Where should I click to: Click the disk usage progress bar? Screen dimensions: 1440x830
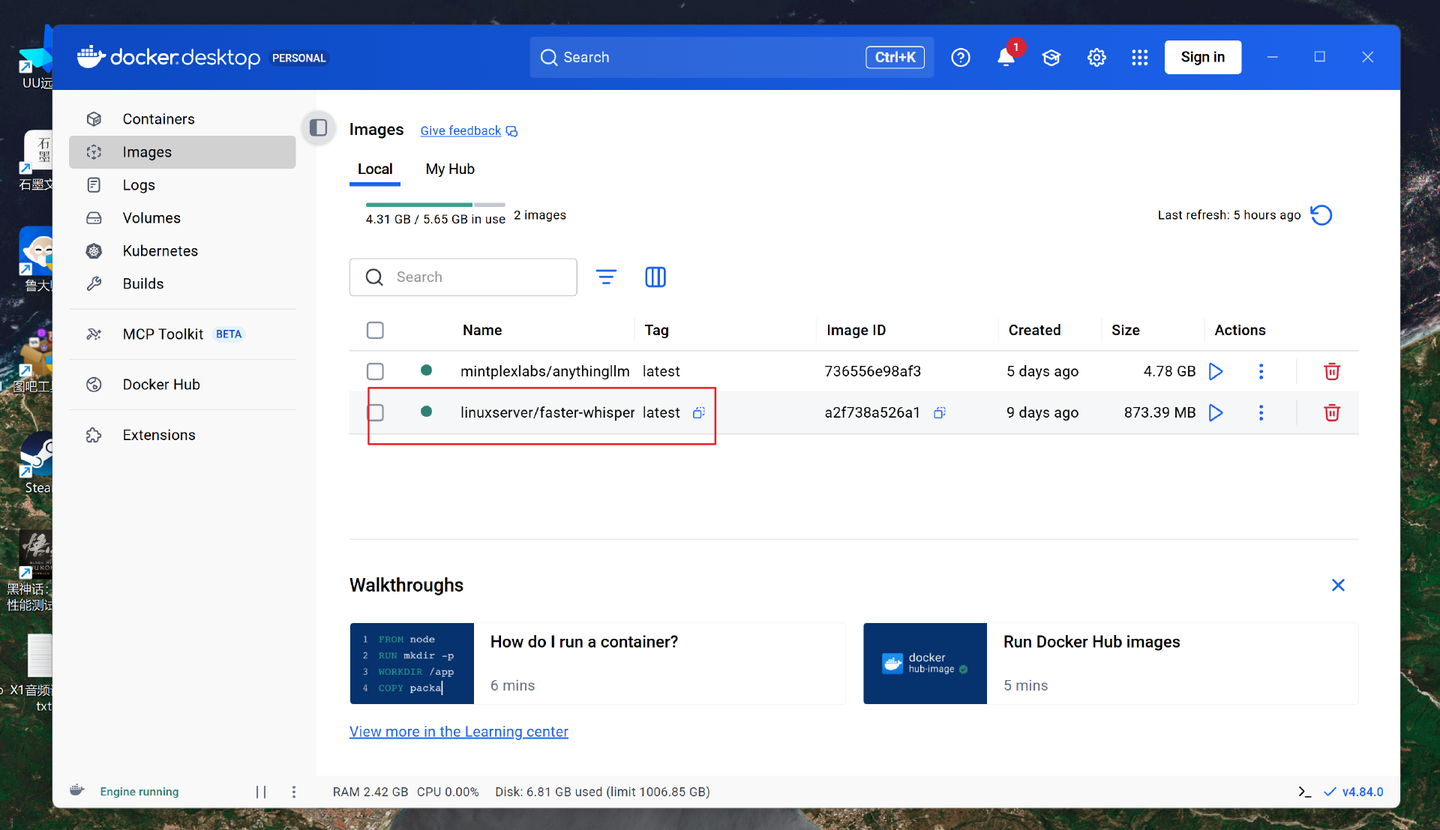pos(435,204)
